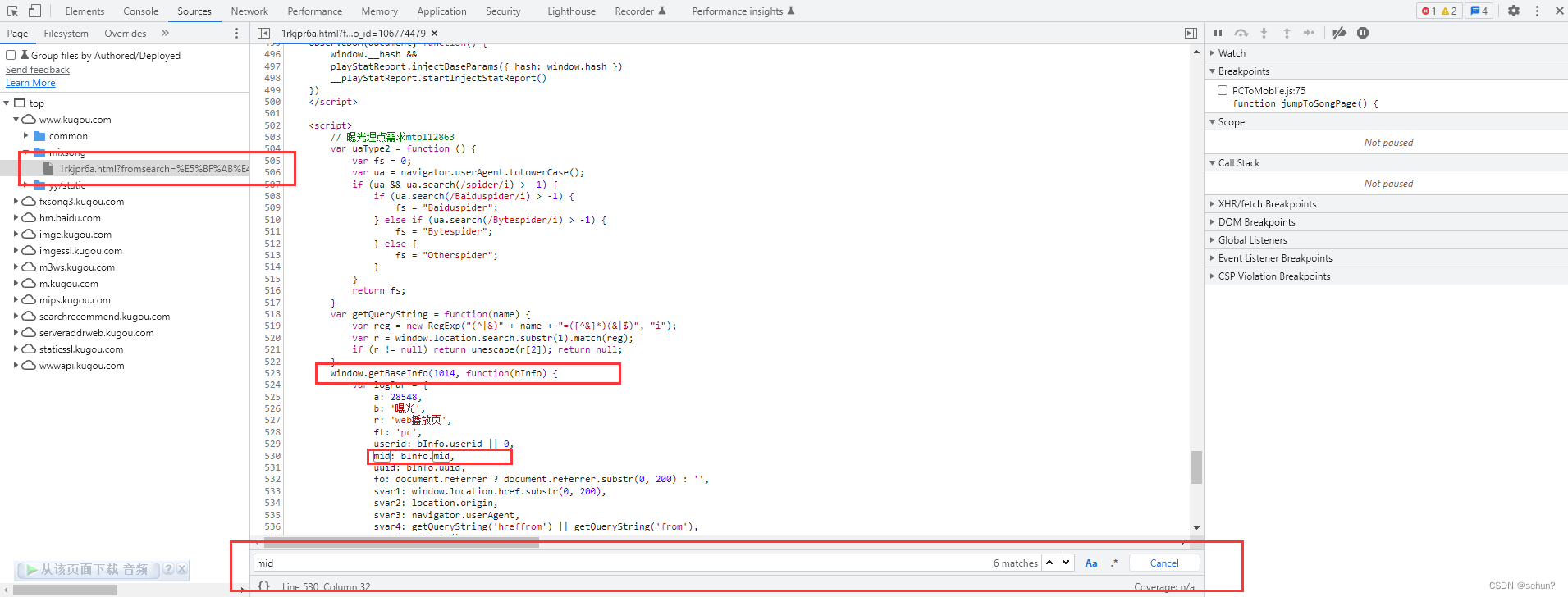Expand the common folder in the tree
This screenshot has width=1568, height=597.
tap(25, 136)
